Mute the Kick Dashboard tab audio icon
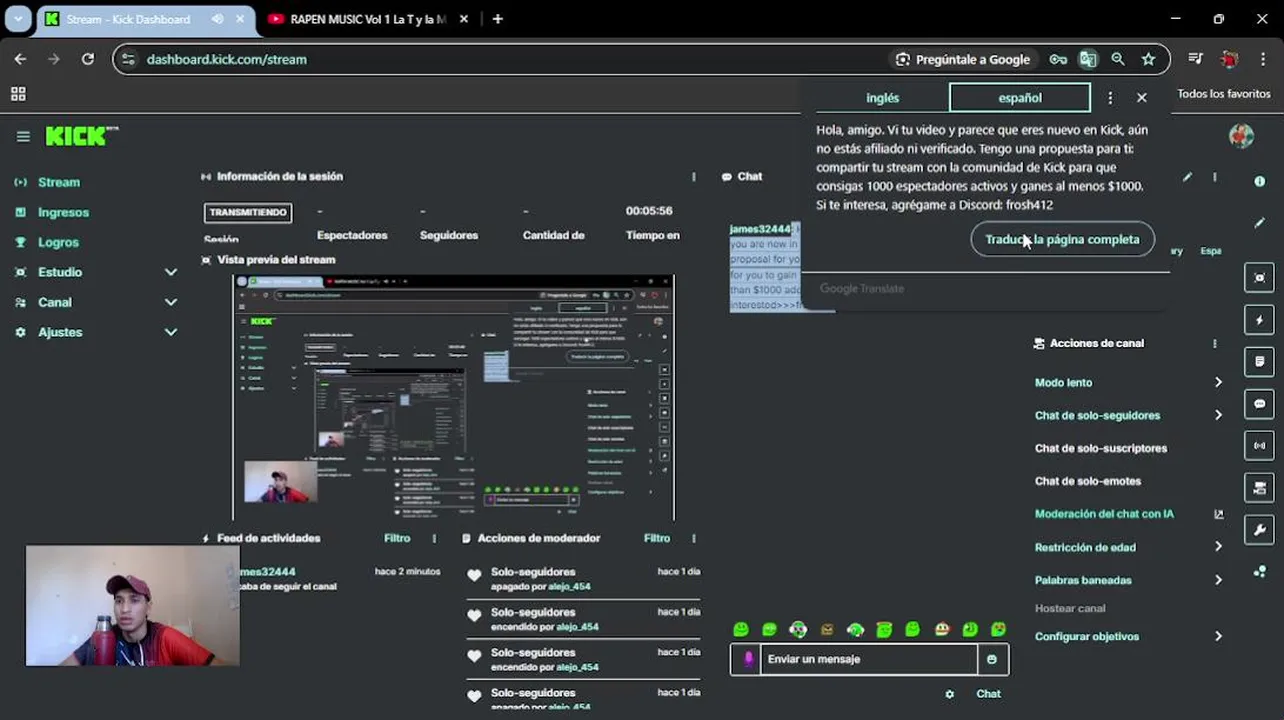The width and height of the screenshot is (1284, 720). [217, 19]
